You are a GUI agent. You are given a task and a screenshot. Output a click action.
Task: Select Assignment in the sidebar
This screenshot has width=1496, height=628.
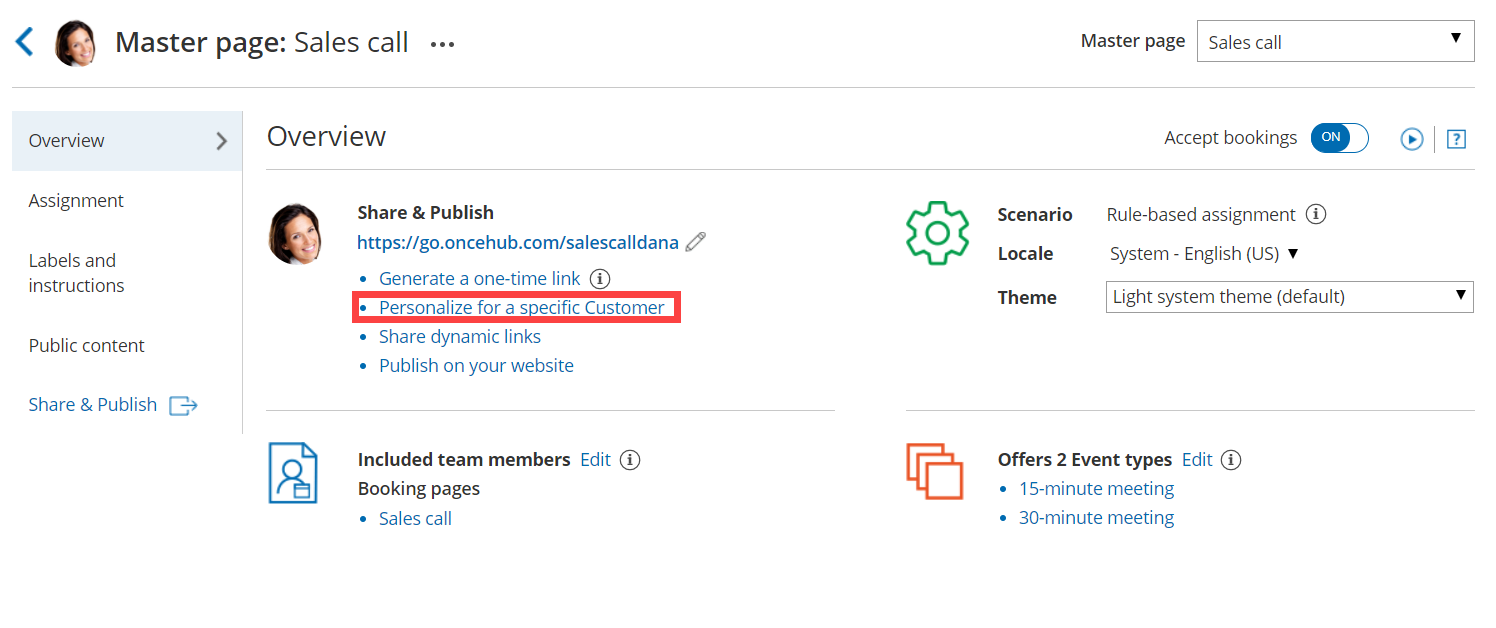tap(76, 200)
